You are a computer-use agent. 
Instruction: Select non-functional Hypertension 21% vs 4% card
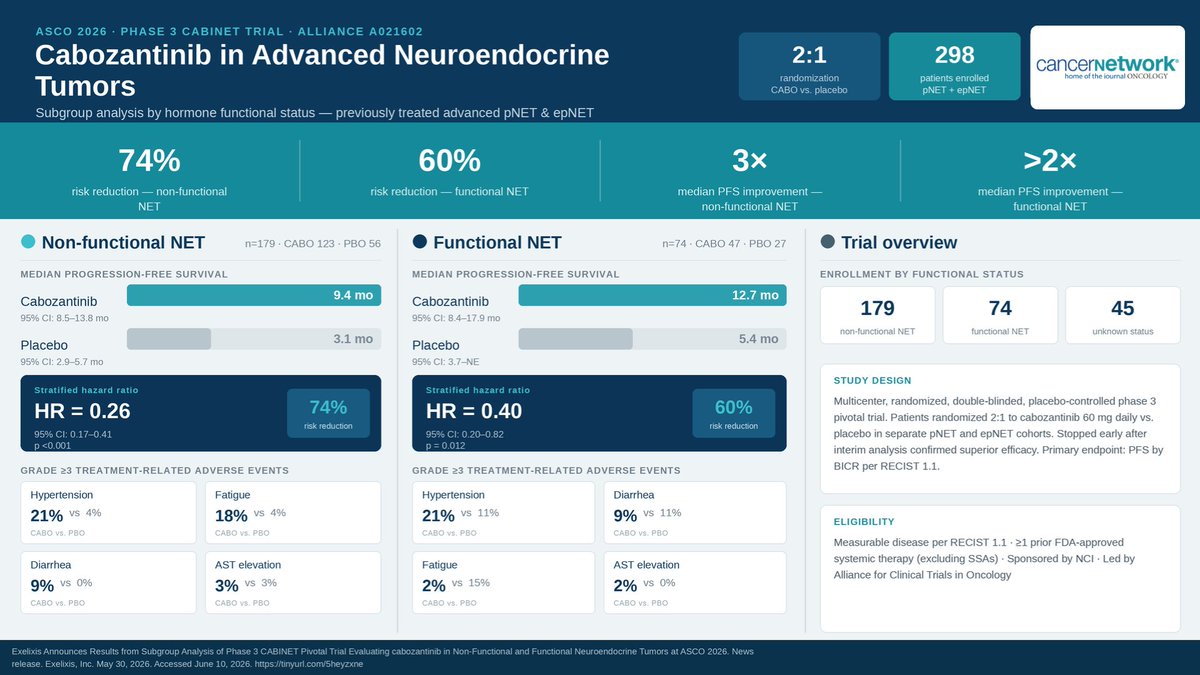pyautogui.click(x=109, y=512)
